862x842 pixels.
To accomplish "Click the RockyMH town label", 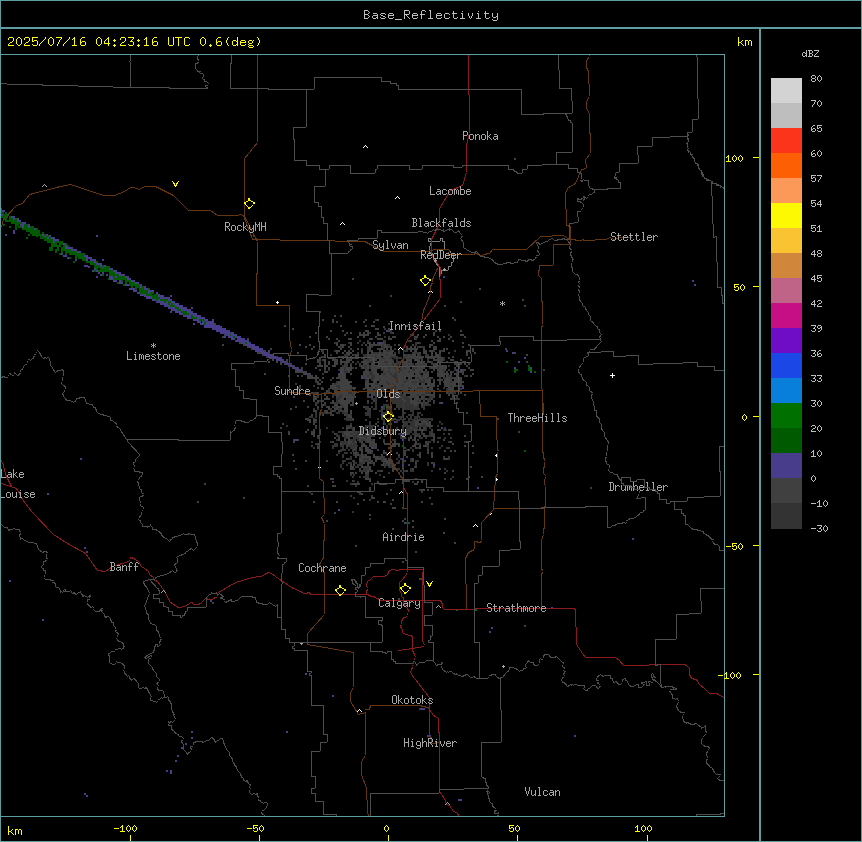I will (245, 227).
